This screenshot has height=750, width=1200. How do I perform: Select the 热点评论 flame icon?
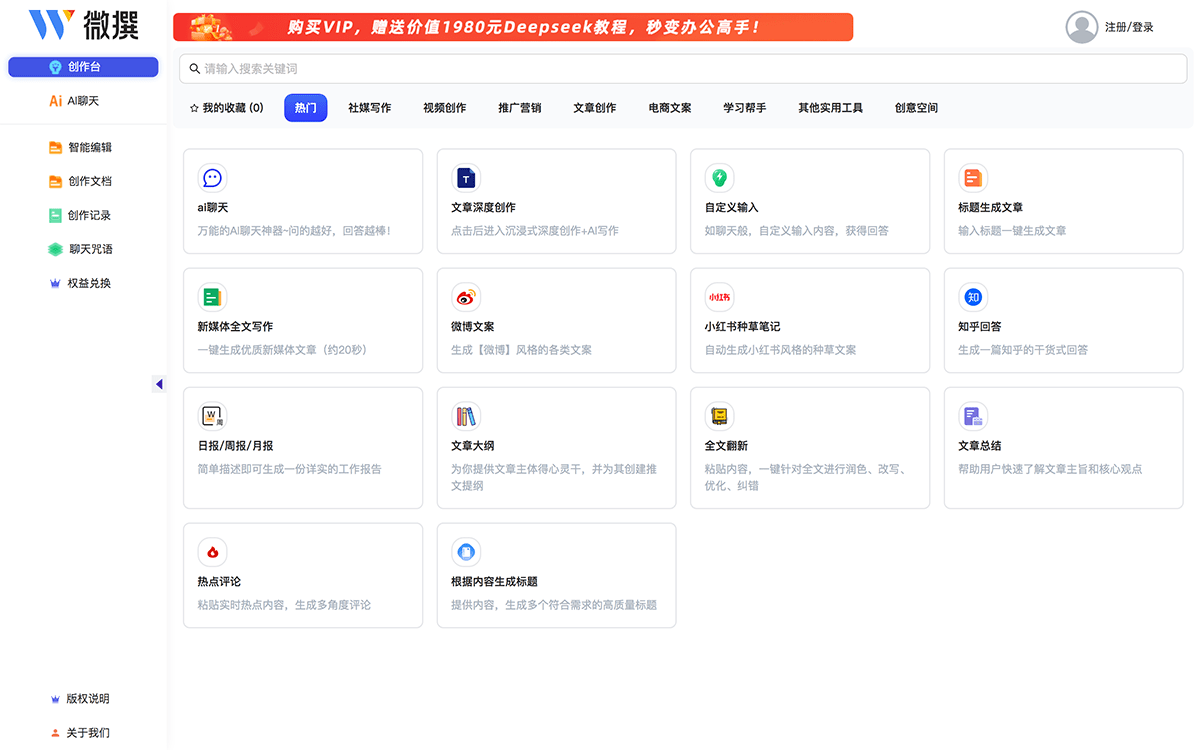click(212, 550)
